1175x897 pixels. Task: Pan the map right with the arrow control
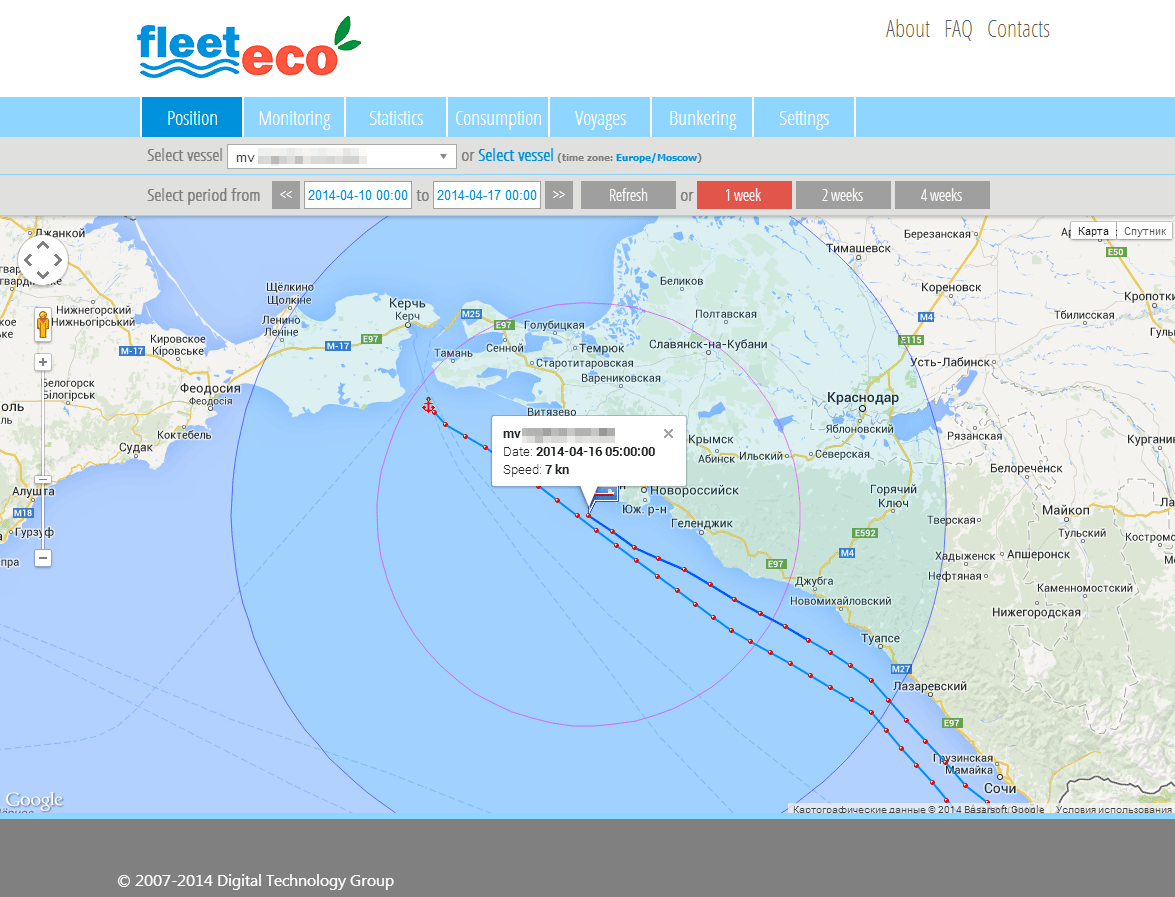tap(58, 260)
